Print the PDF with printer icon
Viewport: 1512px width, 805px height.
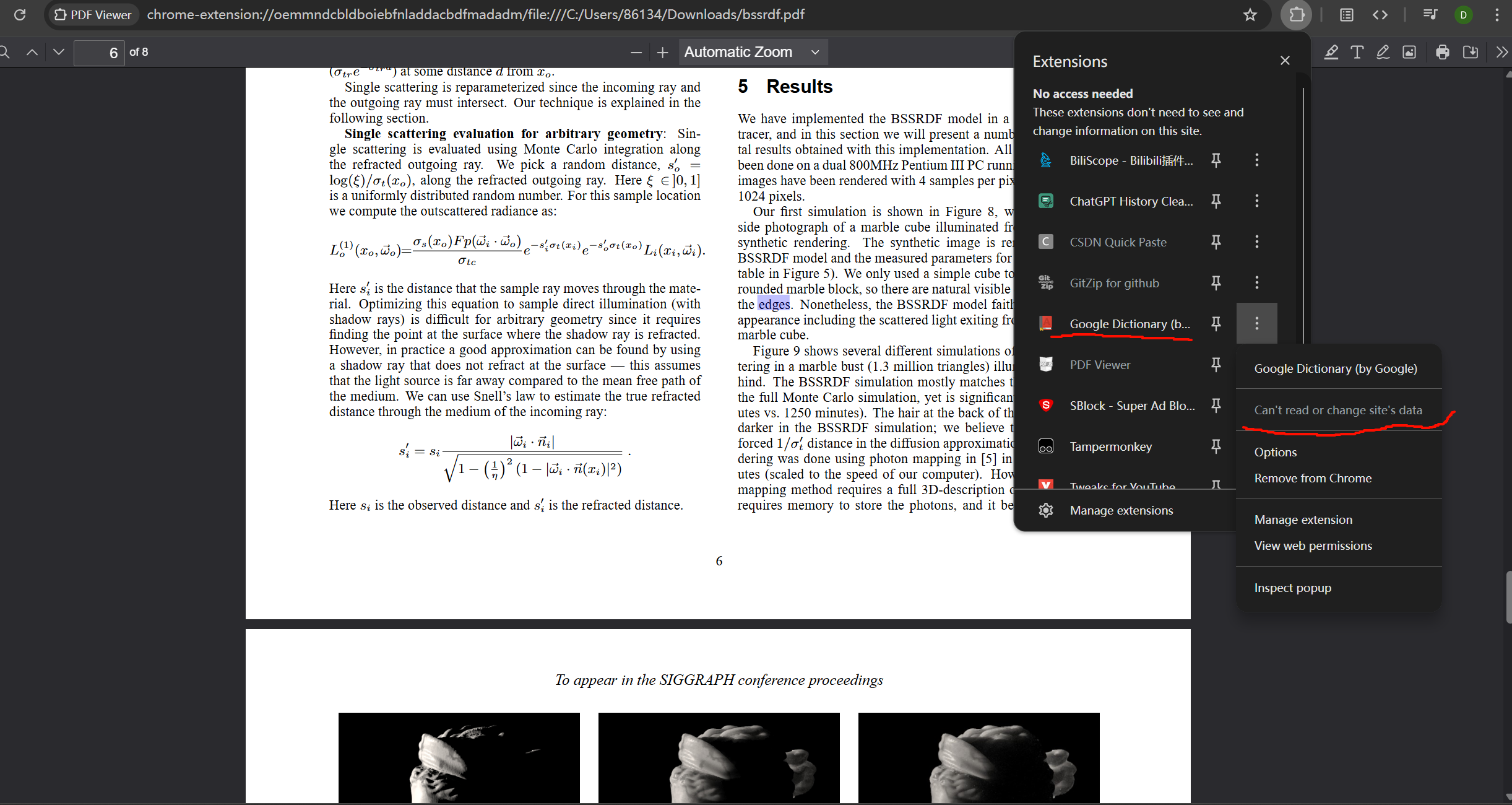click(x=1442, y=53)
